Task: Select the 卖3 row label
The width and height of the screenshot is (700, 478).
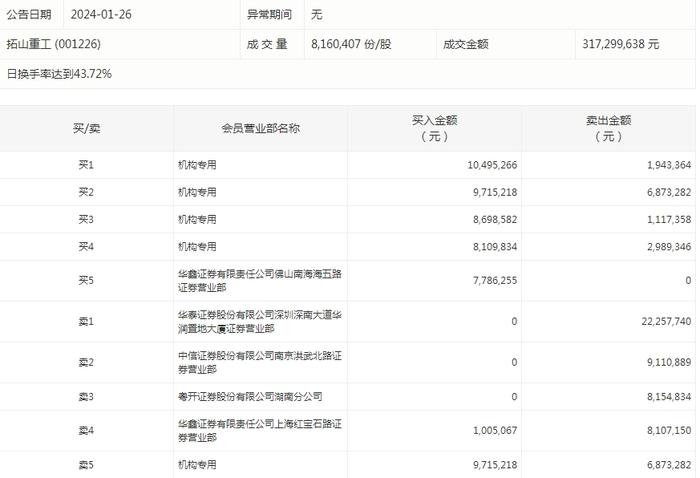Action: coord(86,396)
